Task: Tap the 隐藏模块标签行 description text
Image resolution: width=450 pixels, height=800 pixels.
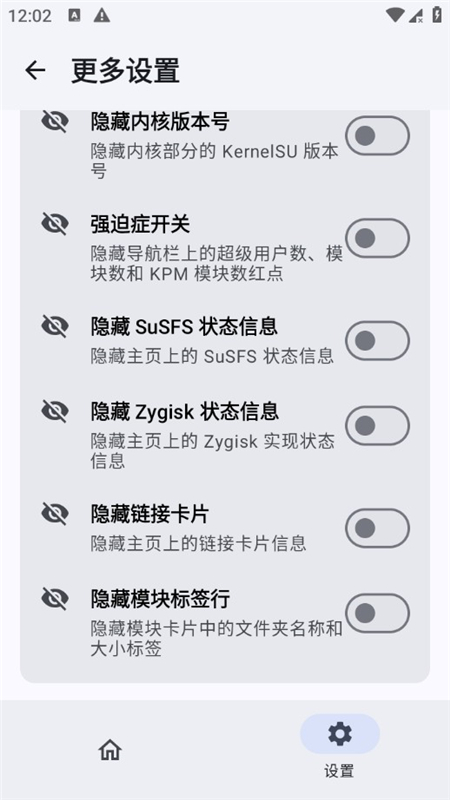Action: (x=217, y=638)
